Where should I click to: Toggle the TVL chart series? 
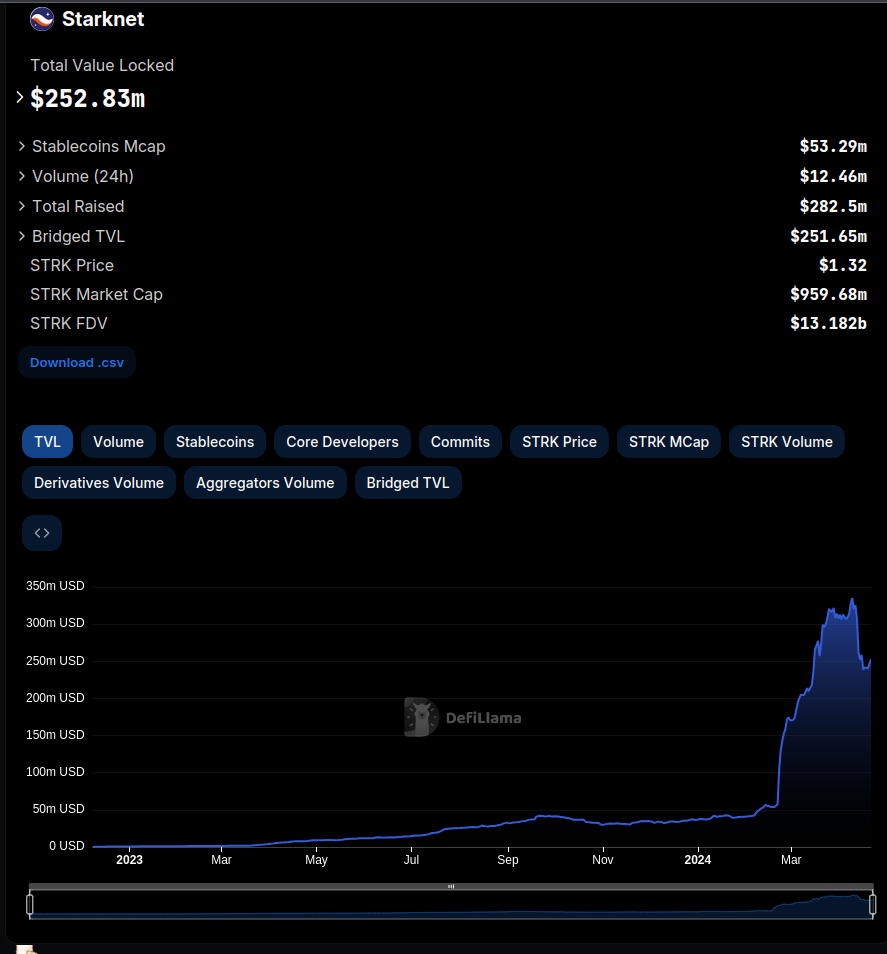point(47,442)
